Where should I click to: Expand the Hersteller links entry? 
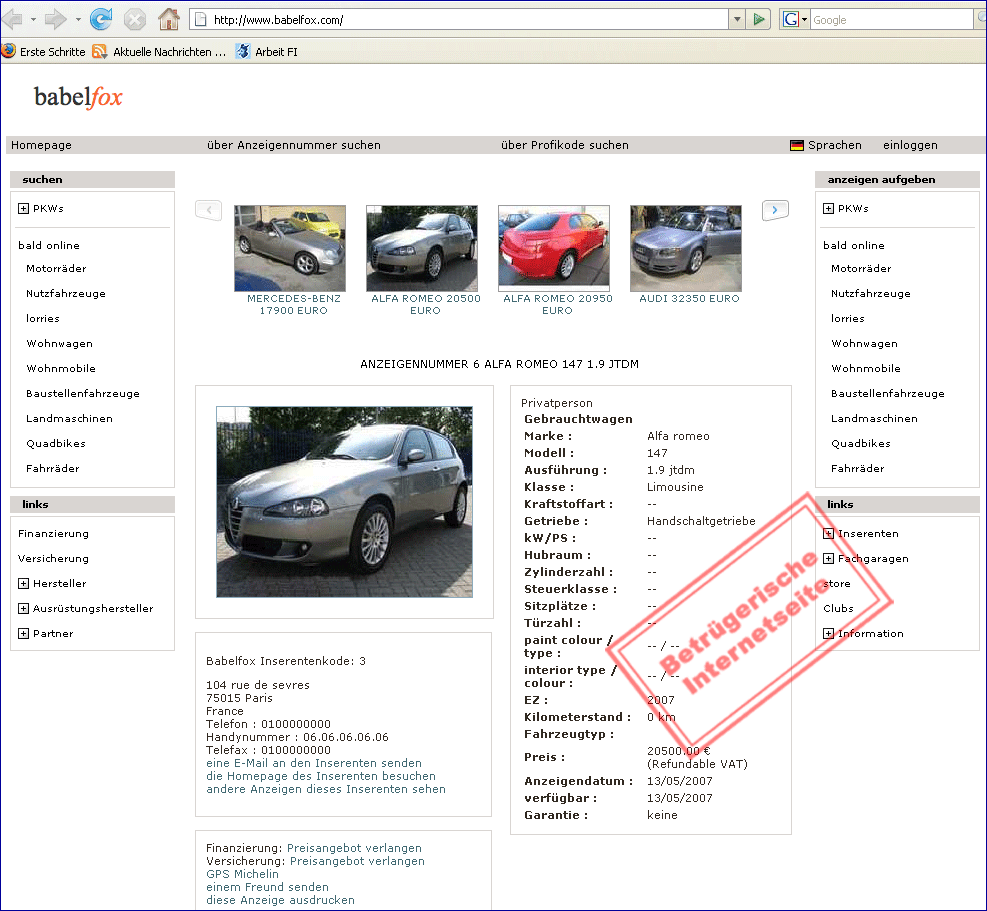[x=23, y=584]
